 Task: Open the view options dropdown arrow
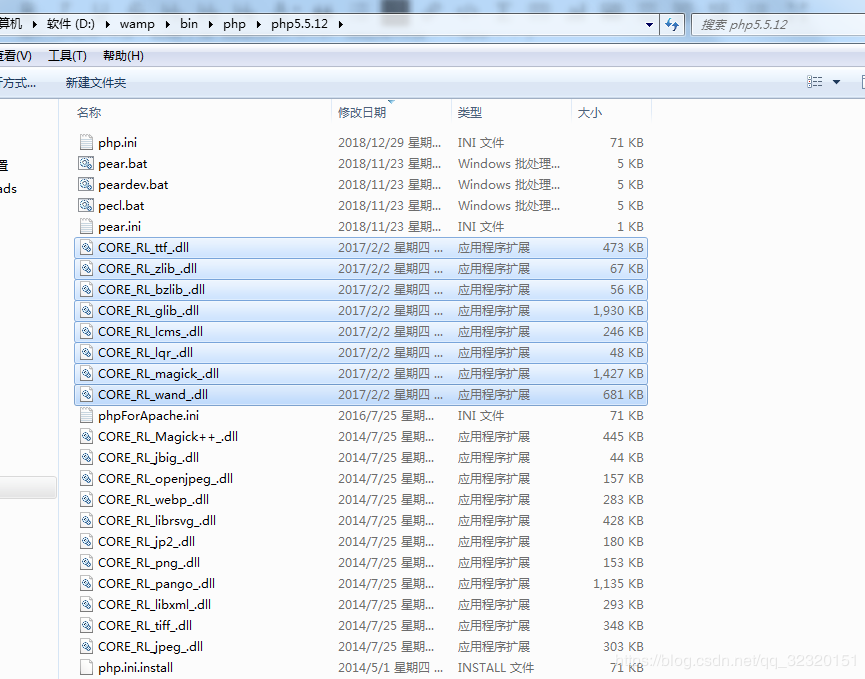[837, 82]
